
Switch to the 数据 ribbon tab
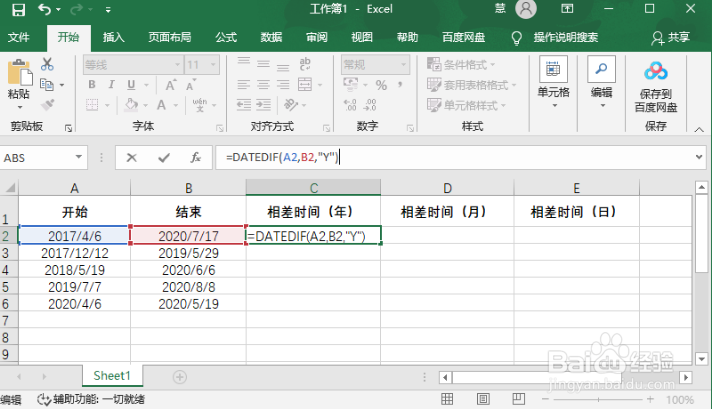(271, 37)
